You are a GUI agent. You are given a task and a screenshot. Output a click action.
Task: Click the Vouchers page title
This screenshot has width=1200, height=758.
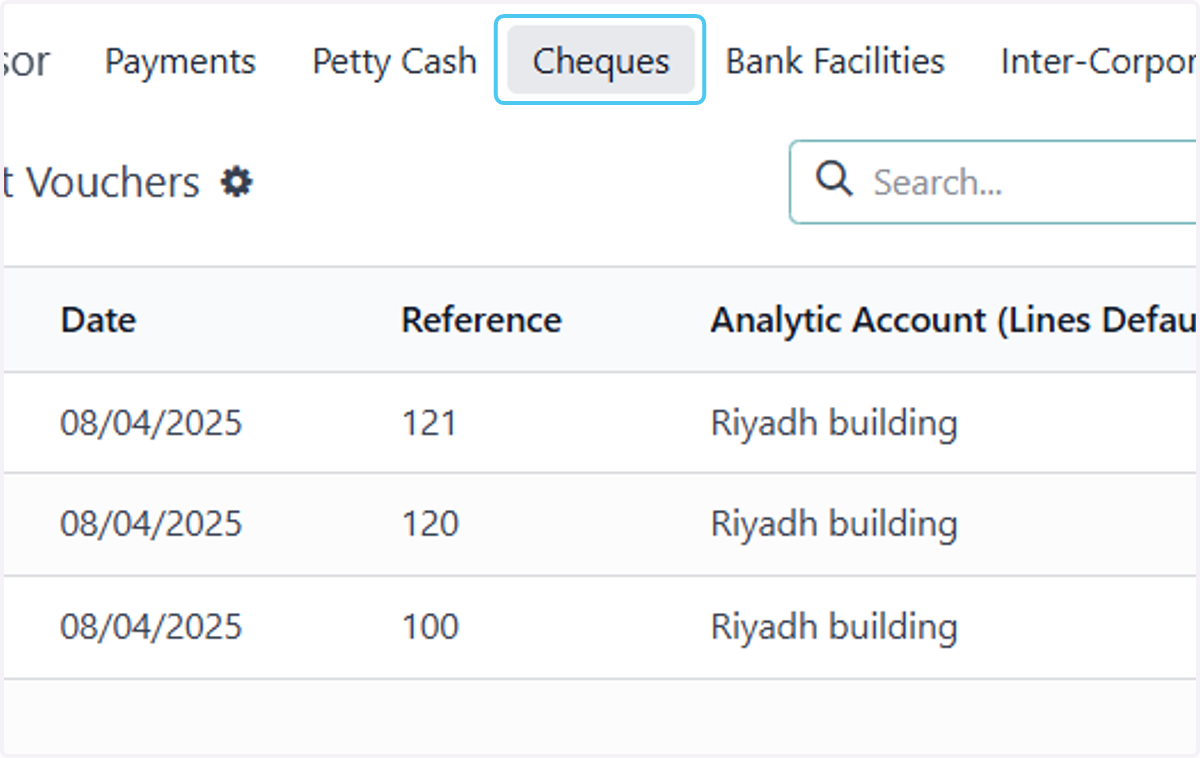pos(102,182)
